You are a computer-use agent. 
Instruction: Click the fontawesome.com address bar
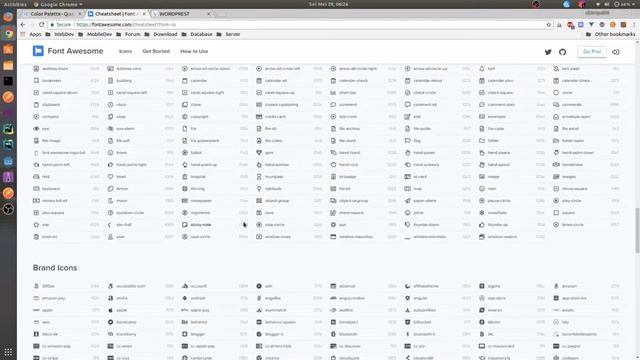(300, 25)
